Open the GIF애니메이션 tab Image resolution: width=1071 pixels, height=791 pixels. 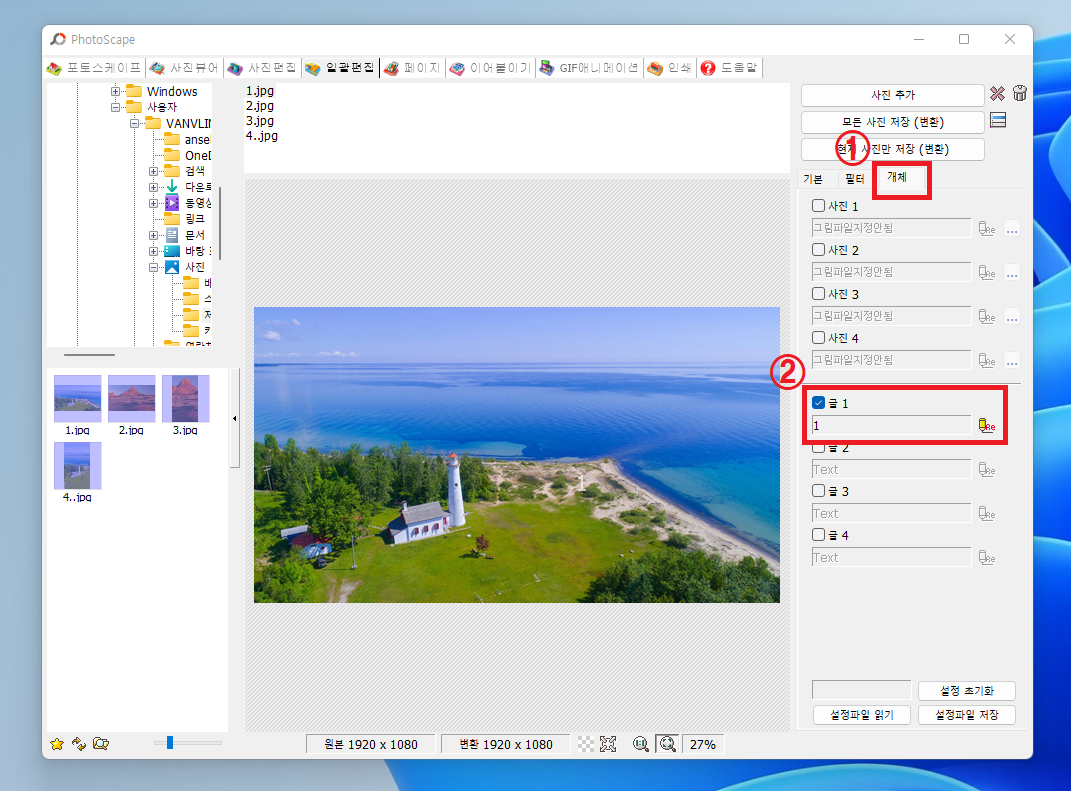pos(589,68)
